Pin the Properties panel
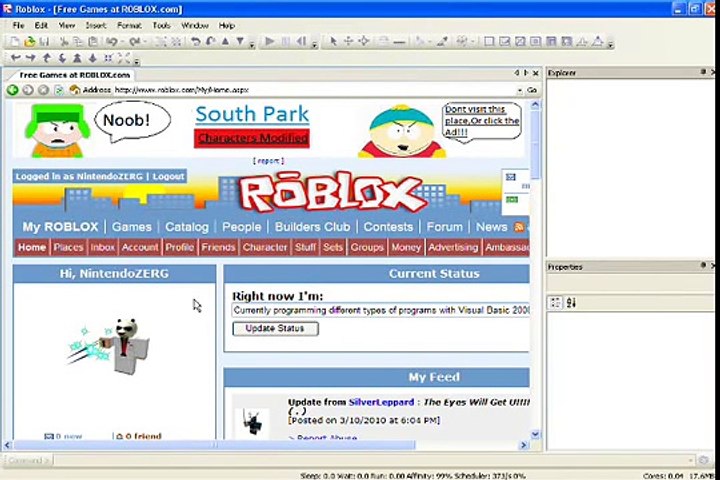Viewport: 720px width, 480px height. click(x=703, y=265)
